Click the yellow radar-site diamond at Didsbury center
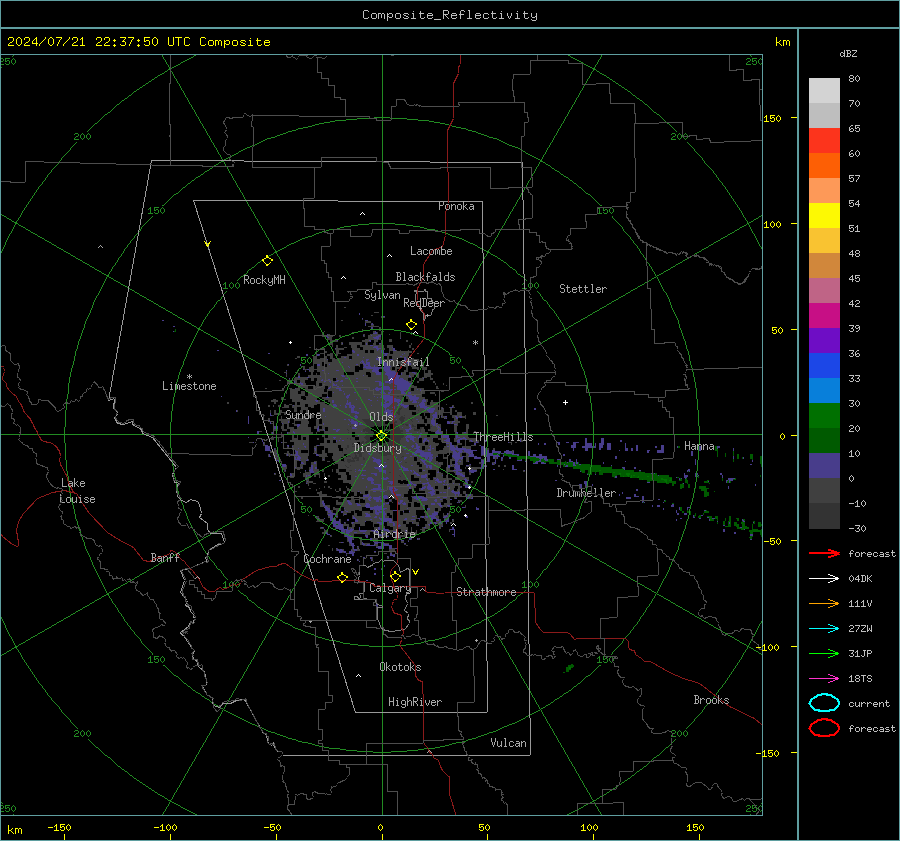Screen dimensions: 900x841 (x=381, y=436)
